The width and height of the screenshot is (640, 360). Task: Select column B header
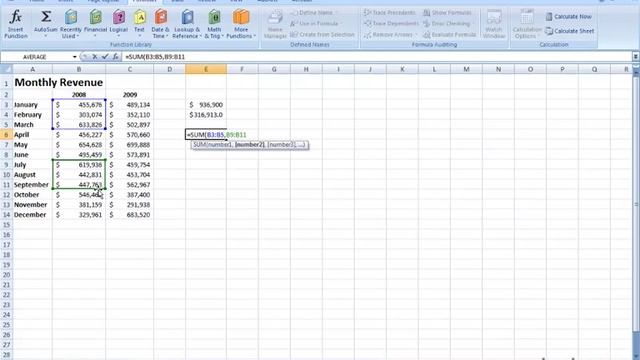click(x=79, y=69)
